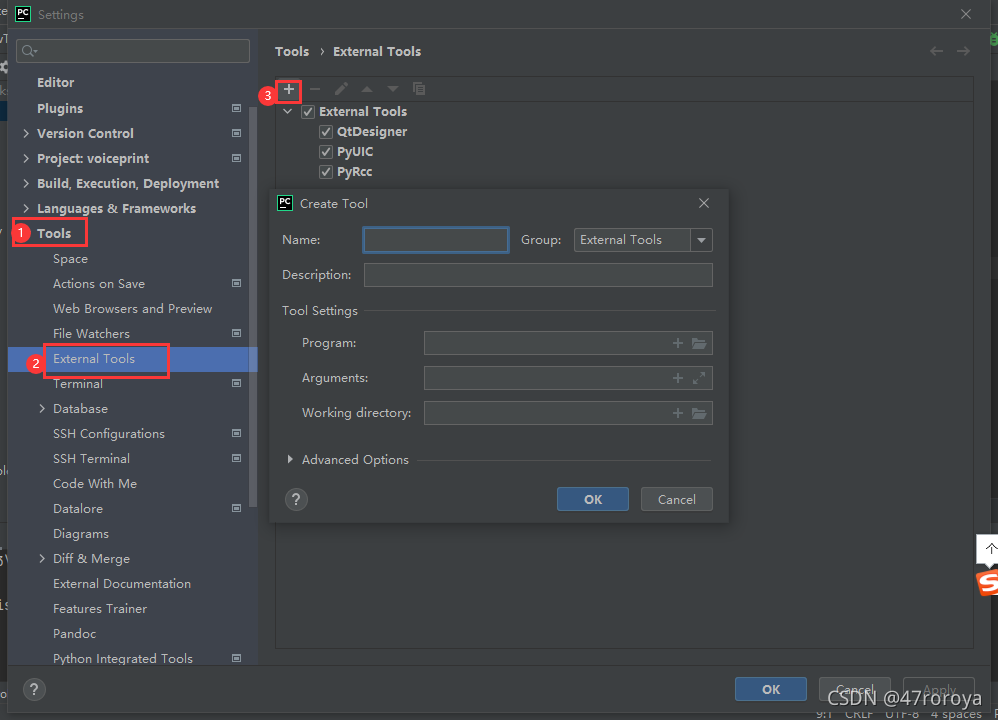This screenshot has width=998, height=720.
Task: Open Features Trainer settings
Action: [x=100, y=608]
